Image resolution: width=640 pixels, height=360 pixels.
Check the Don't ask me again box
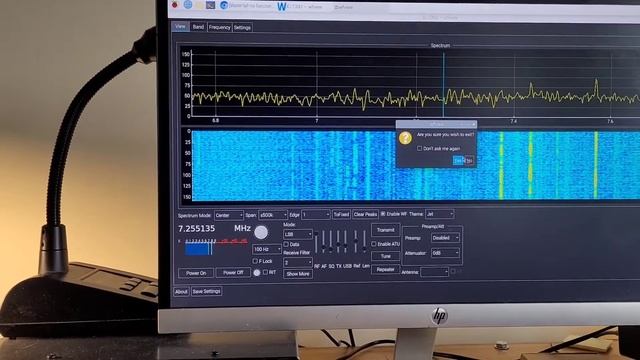(419, 149)
